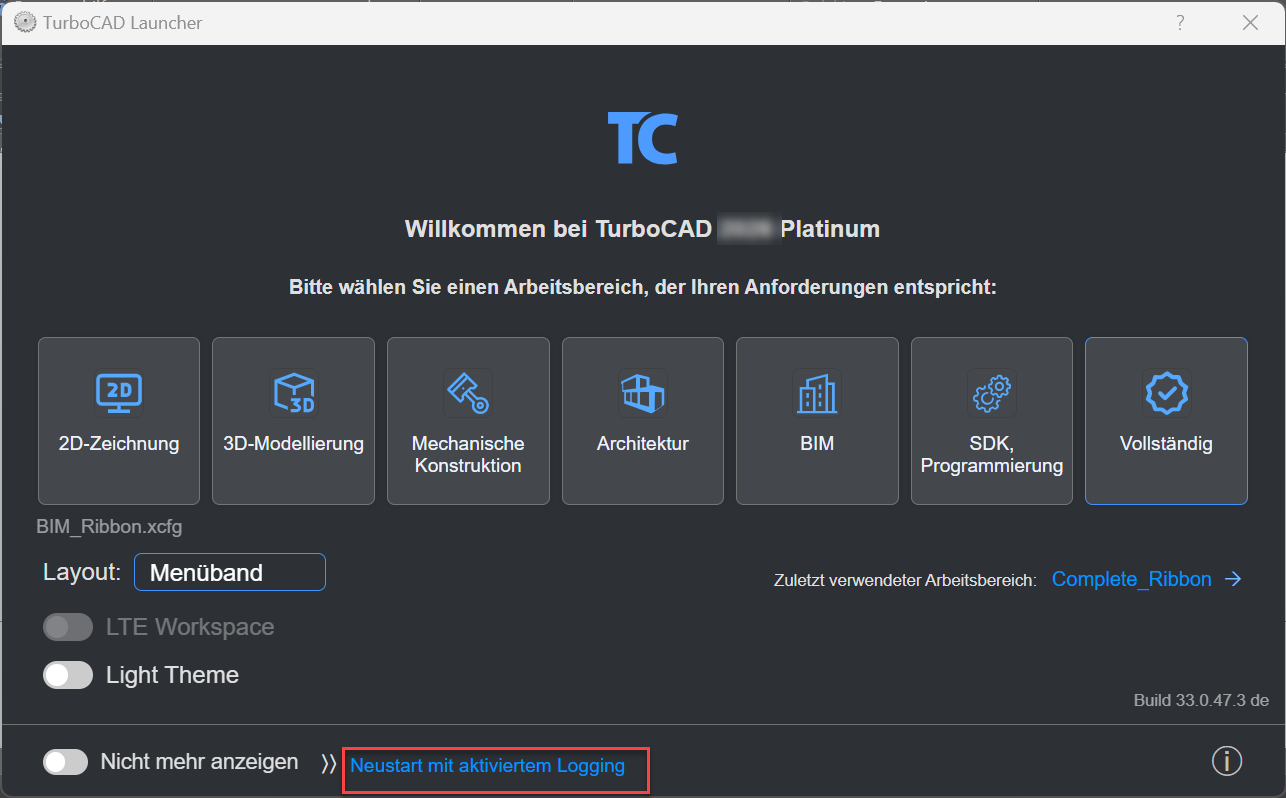Open the BIM workspace icon
The height and width of the screenshot is (798, 1286).
click(817, 393)
